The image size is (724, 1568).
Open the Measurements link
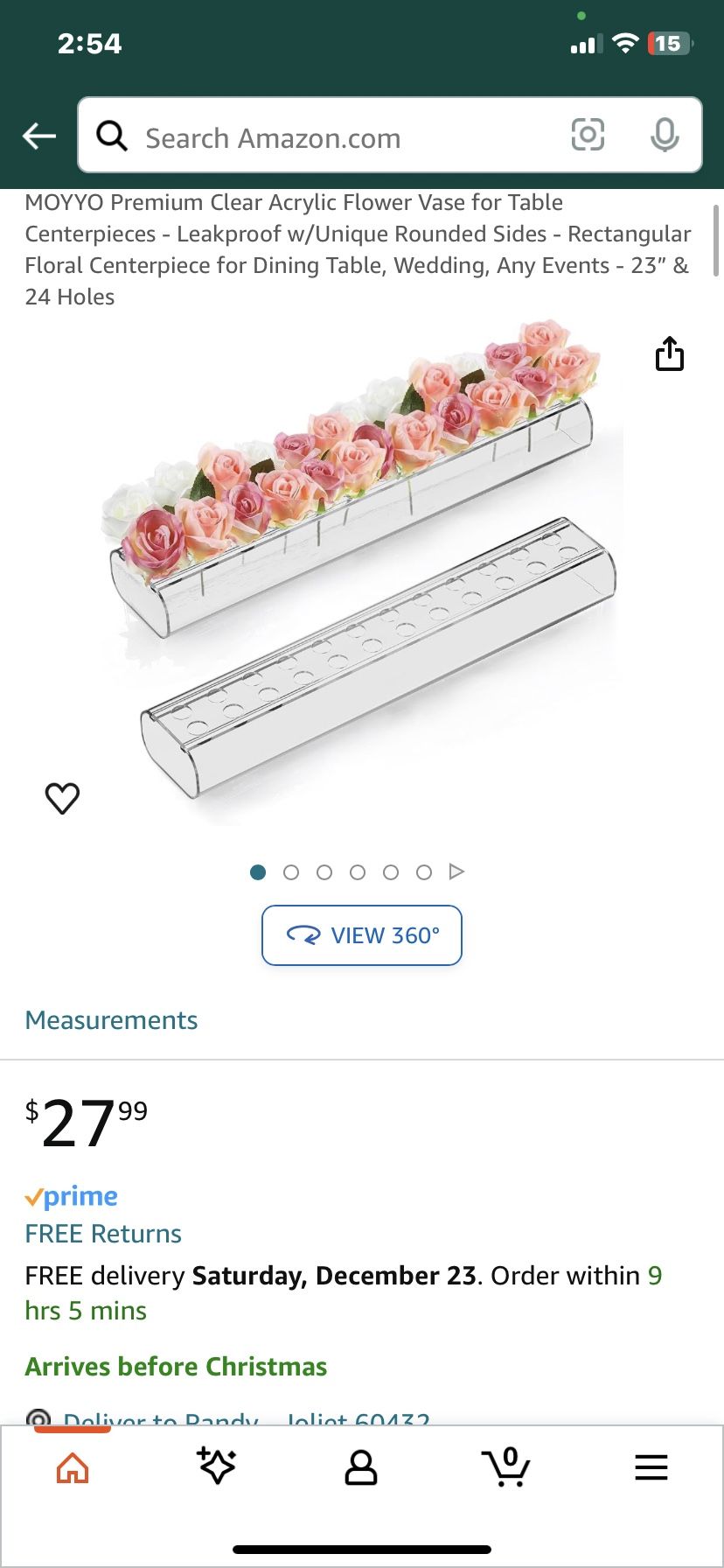pos(111,1020)
